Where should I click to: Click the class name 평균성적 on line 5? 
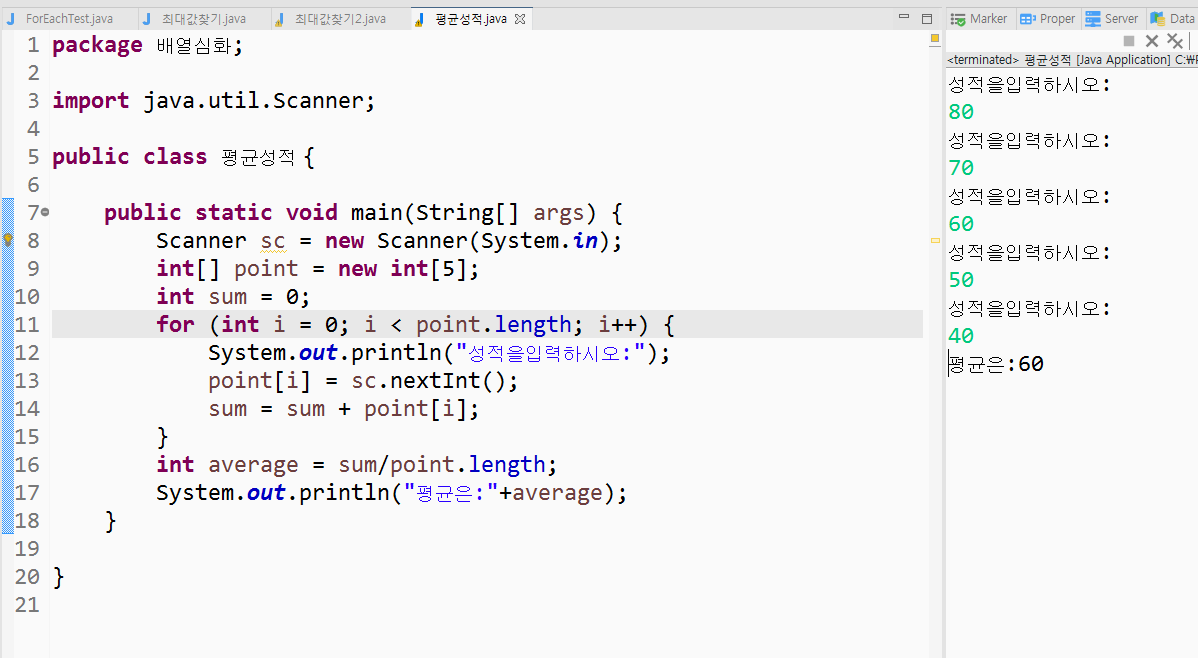pyautogui.click(x=258, y=157)
